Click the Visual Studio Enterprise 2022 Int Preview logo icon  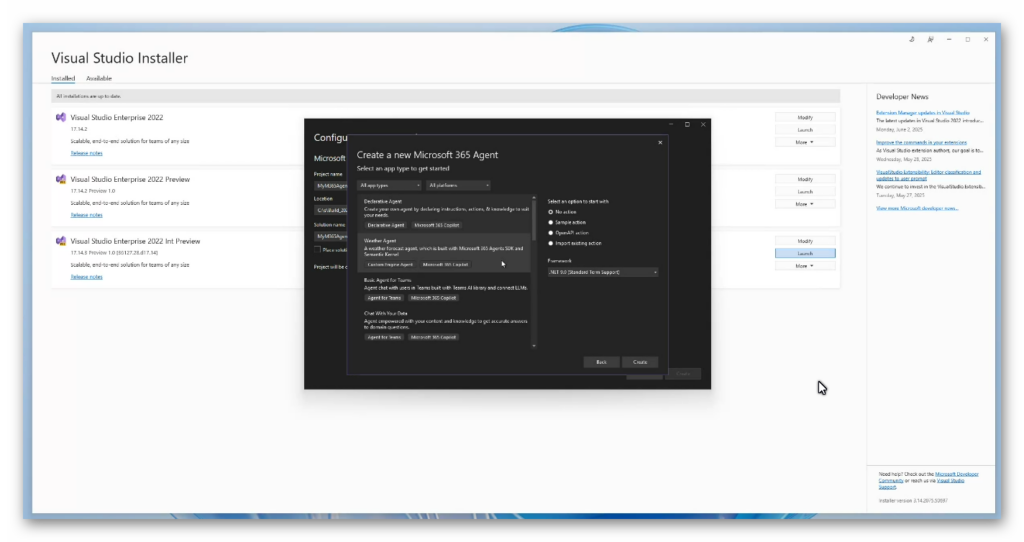tap(61, 241)
